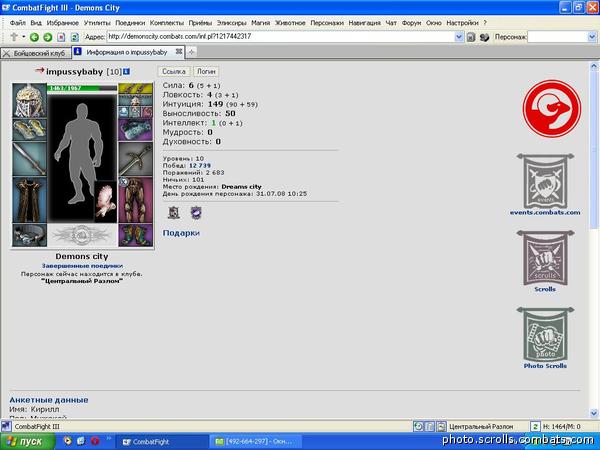
Task: Open the Животное menu
Action: 290,23
